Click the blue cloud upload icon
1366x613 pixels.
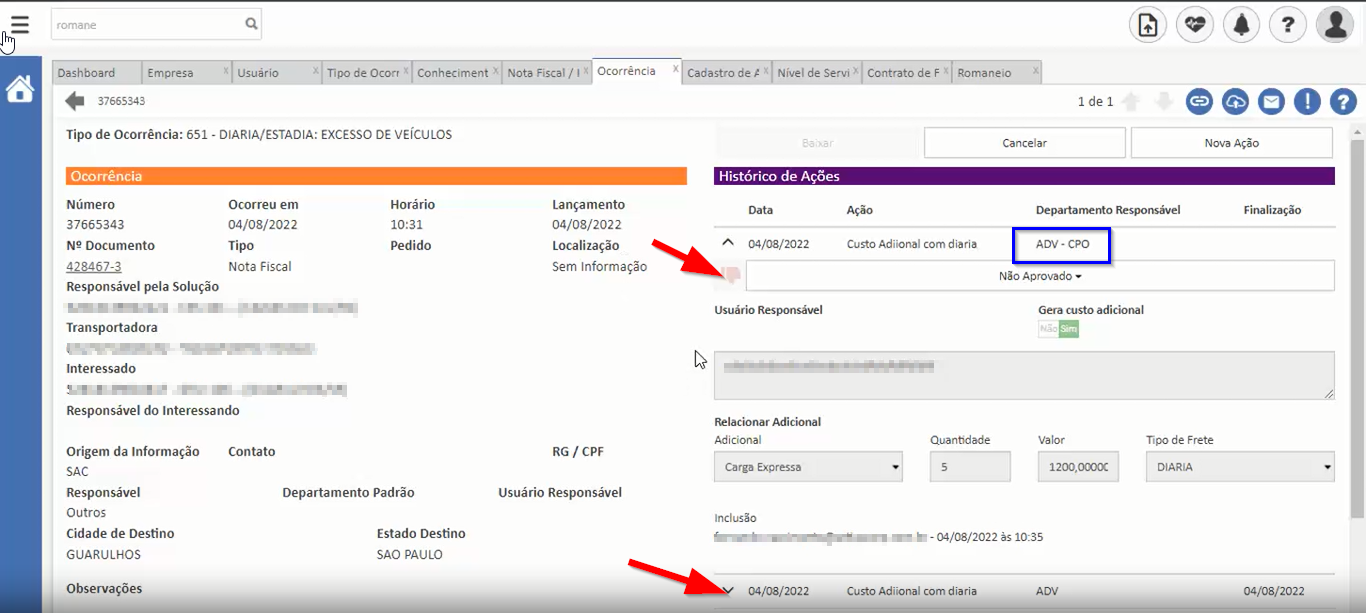pyautogui.click(x=1235, y=101)
